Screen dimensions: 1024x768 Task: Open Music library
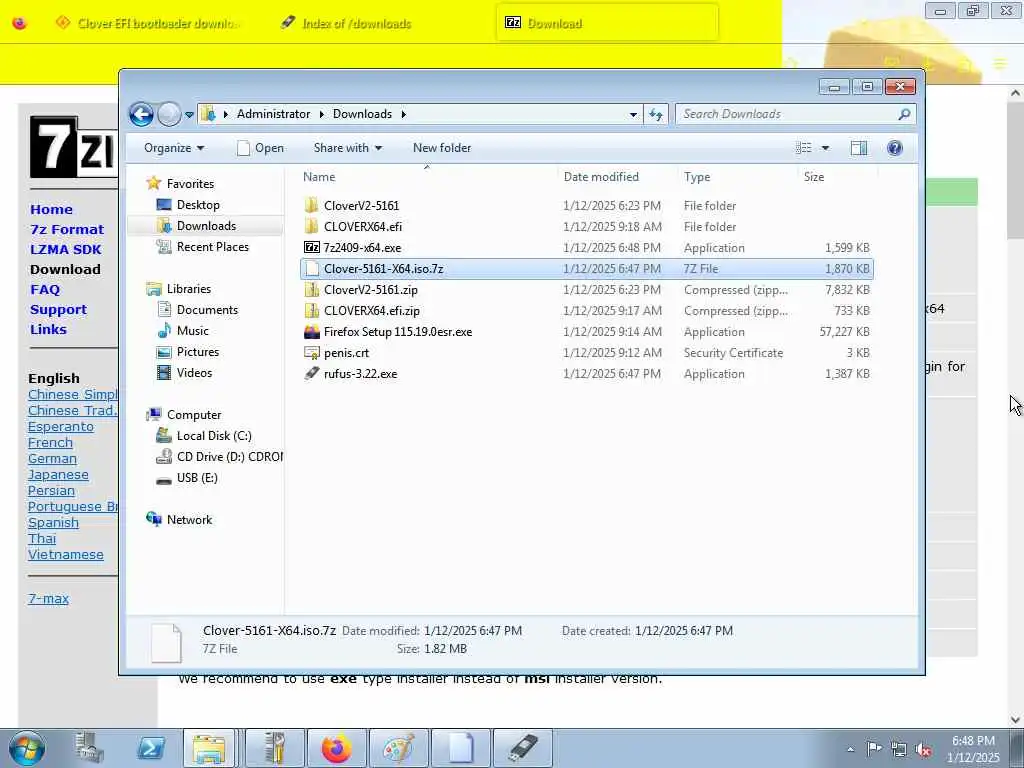coord(193,330)
